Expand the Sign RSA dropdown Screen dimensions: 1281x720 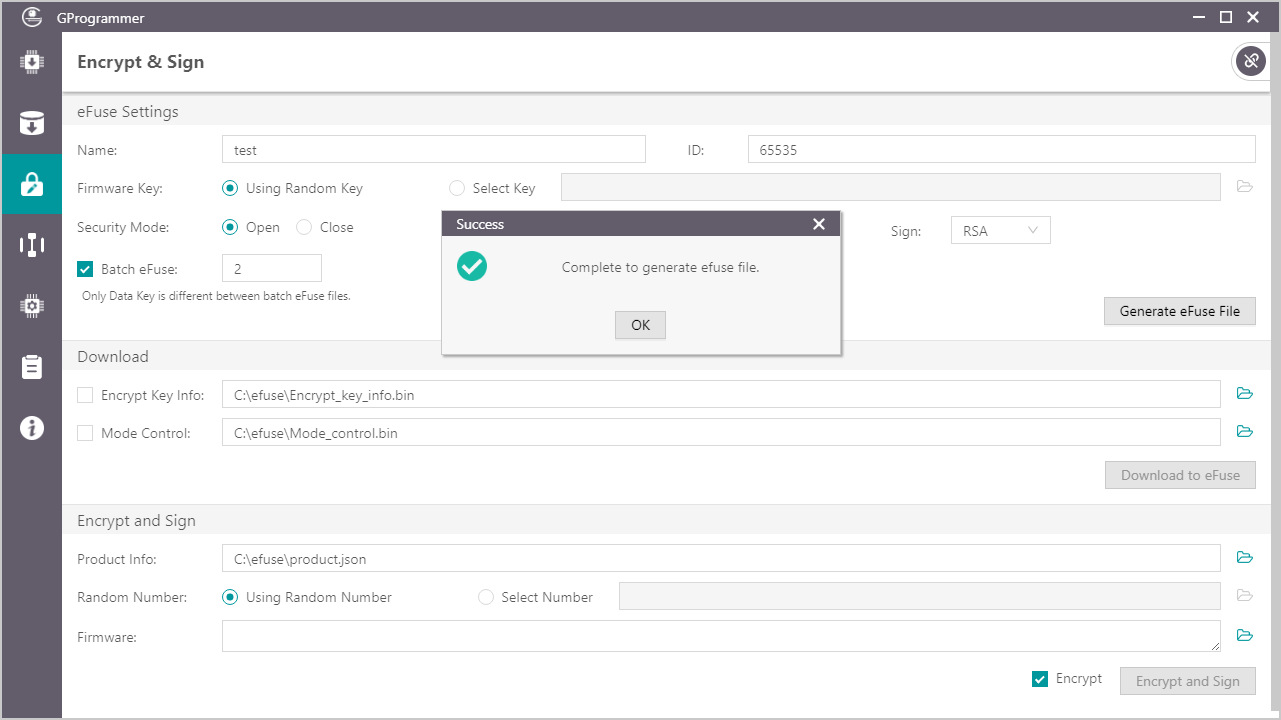click(x=1000, y=231)
